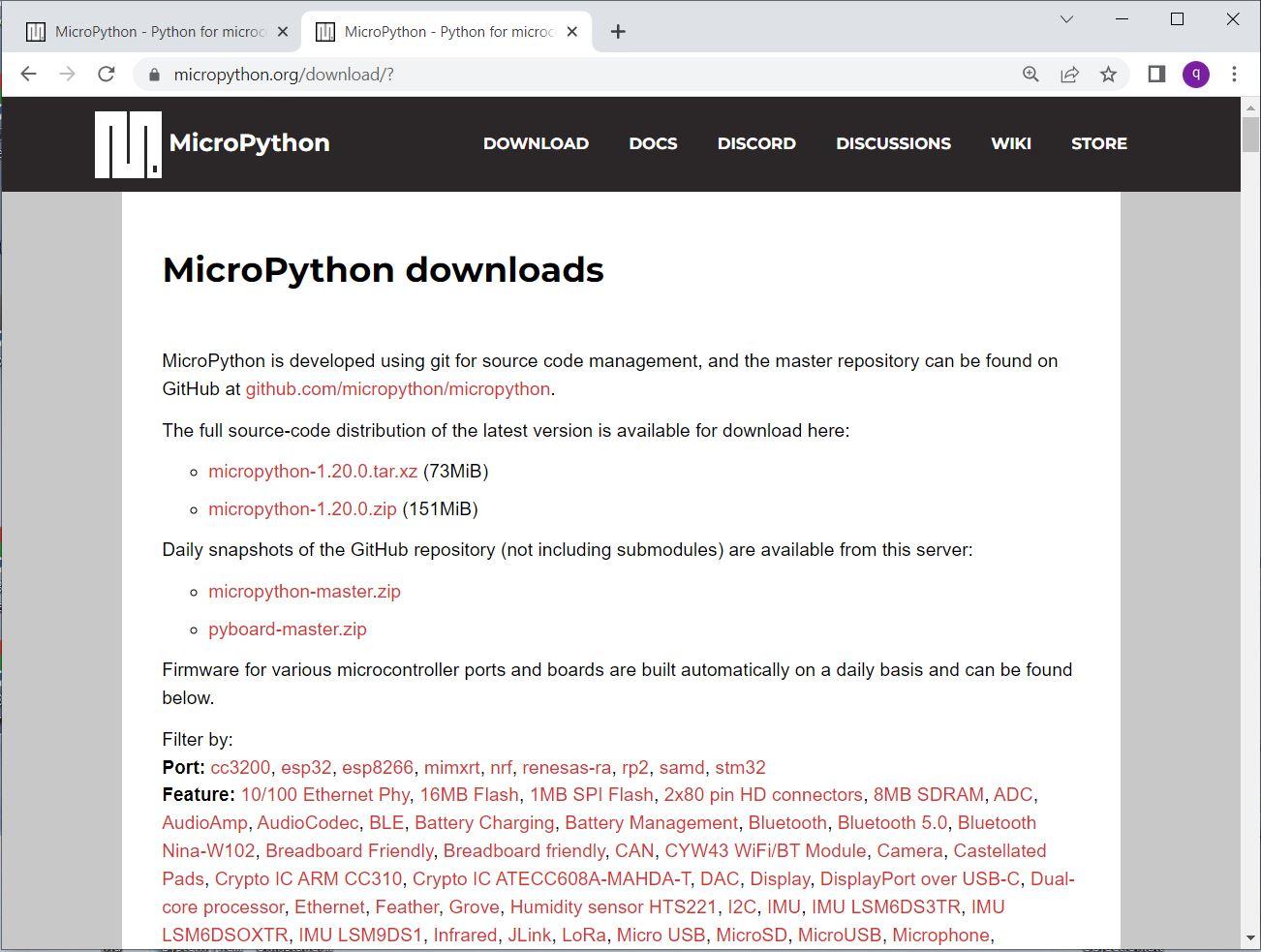Filter by port nrf
Image resolution: width=1261 pixels, height=952 pixels.
point(501,768)
